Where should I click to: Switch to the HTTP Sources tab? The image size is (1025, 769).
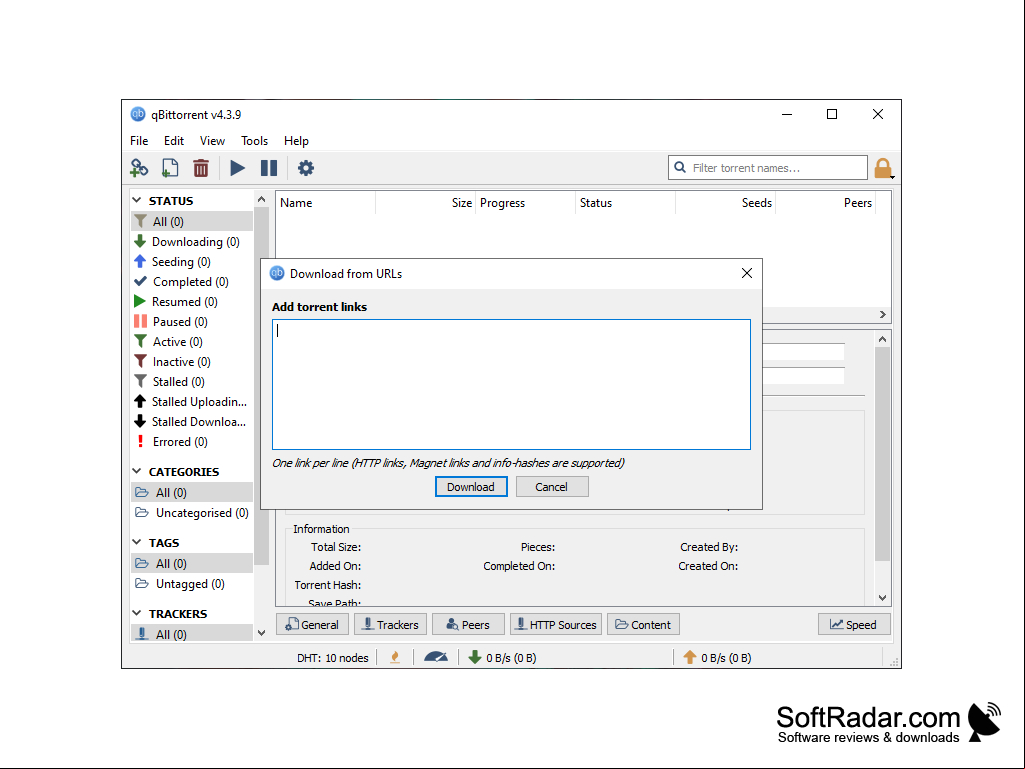click(556, 624)
